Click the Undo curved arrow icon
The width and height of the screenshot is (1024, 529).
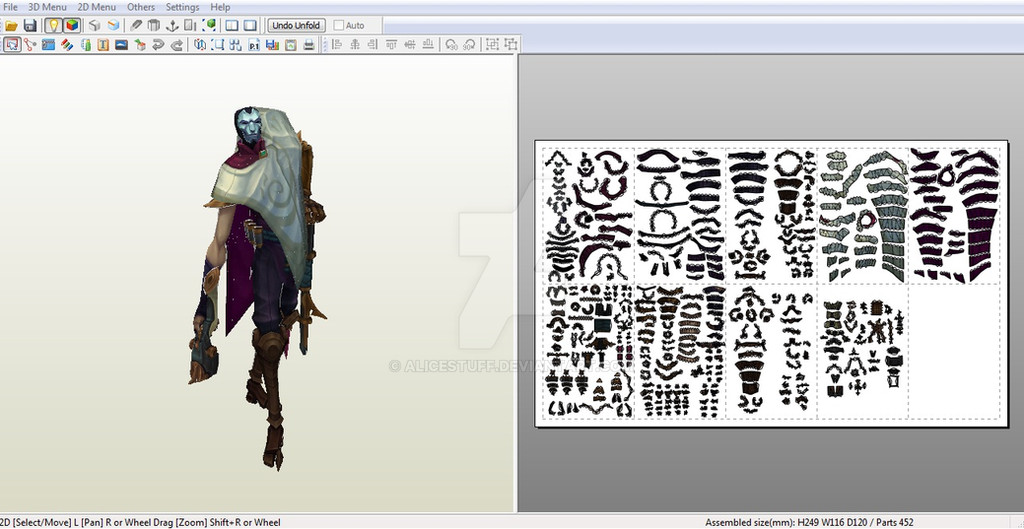pyautogui.click(x=158, y=44)
